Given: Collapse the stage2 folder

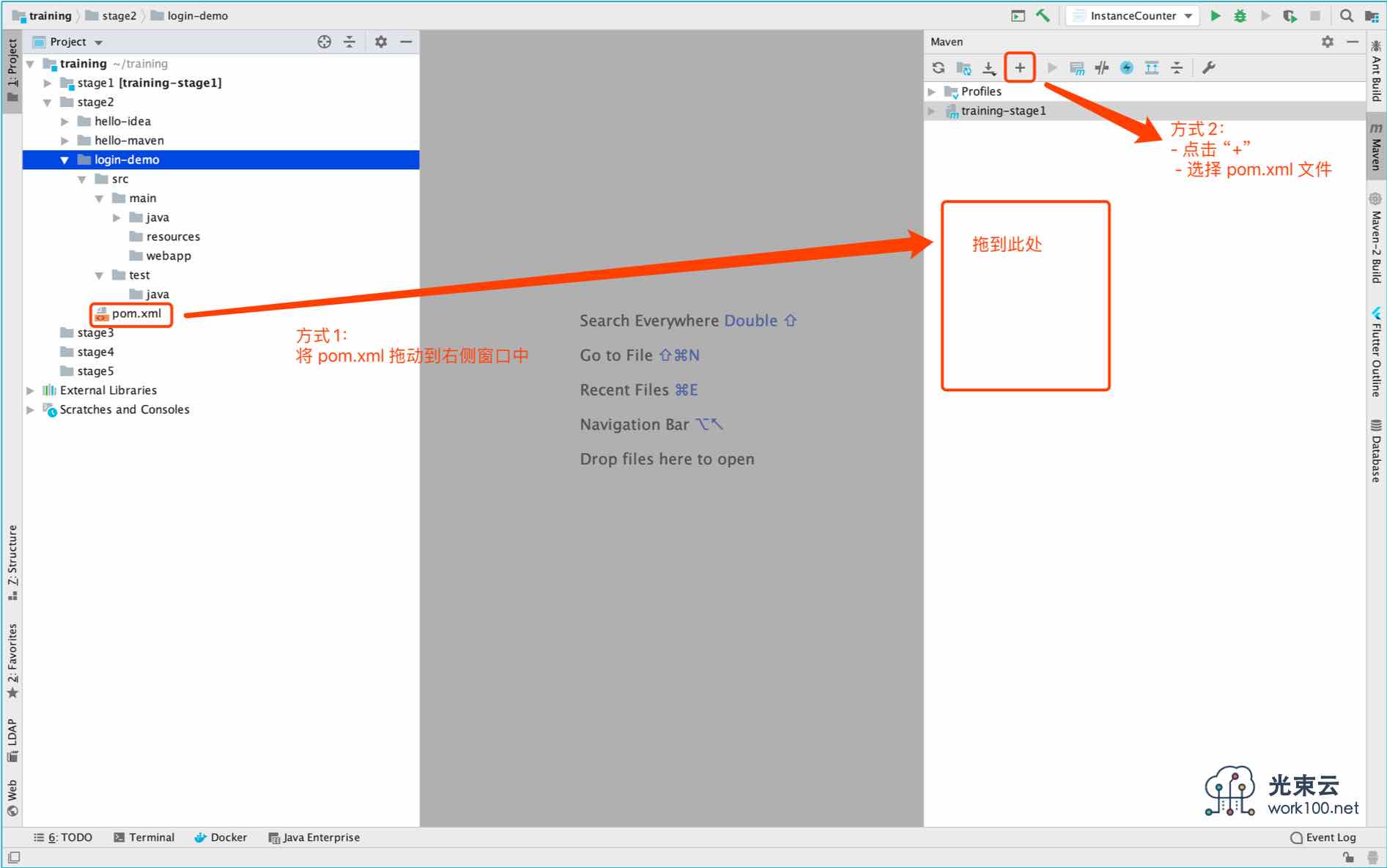Looking at the screenshot, I should (x=48, y=103).
